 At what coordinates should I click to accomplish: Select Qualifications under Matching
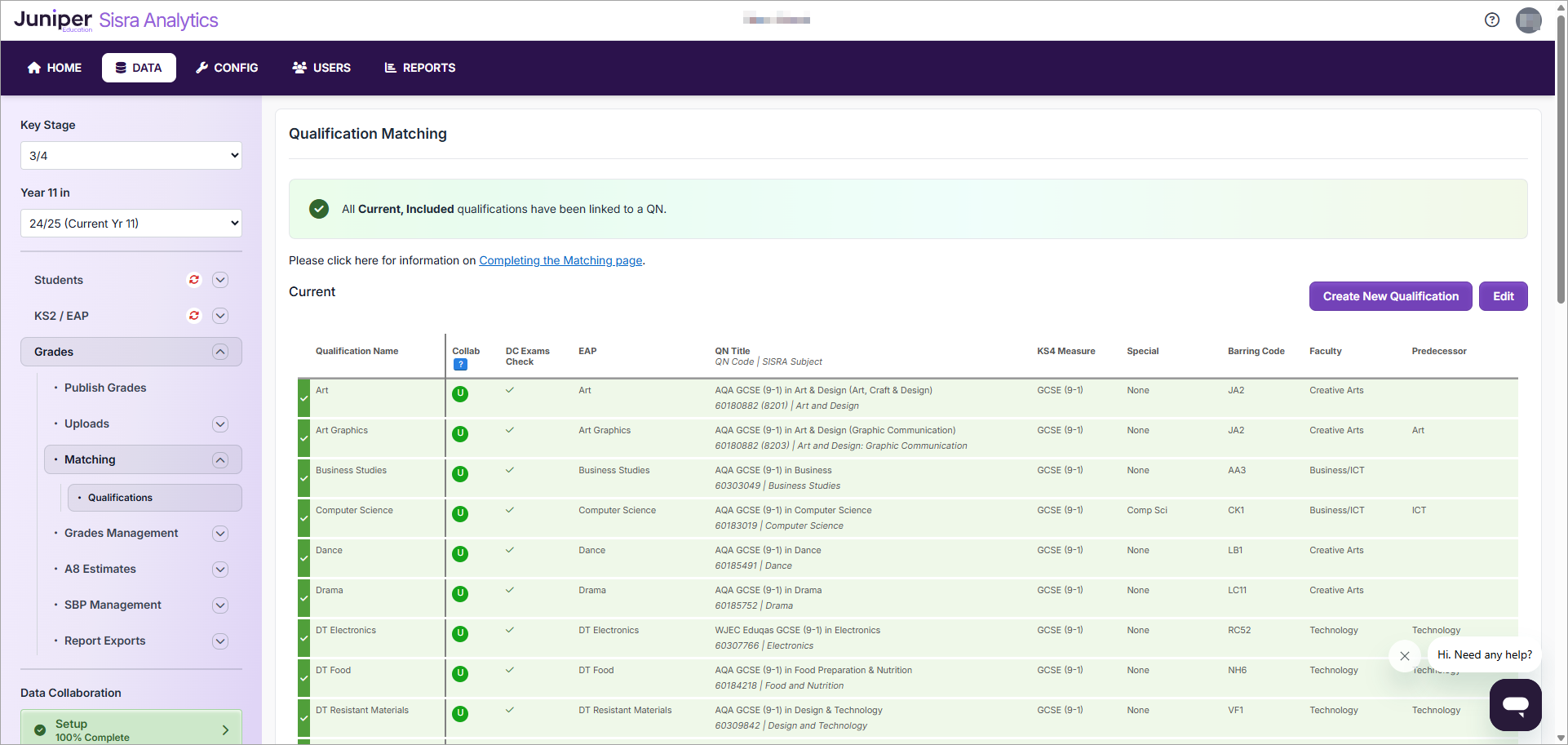121,497
